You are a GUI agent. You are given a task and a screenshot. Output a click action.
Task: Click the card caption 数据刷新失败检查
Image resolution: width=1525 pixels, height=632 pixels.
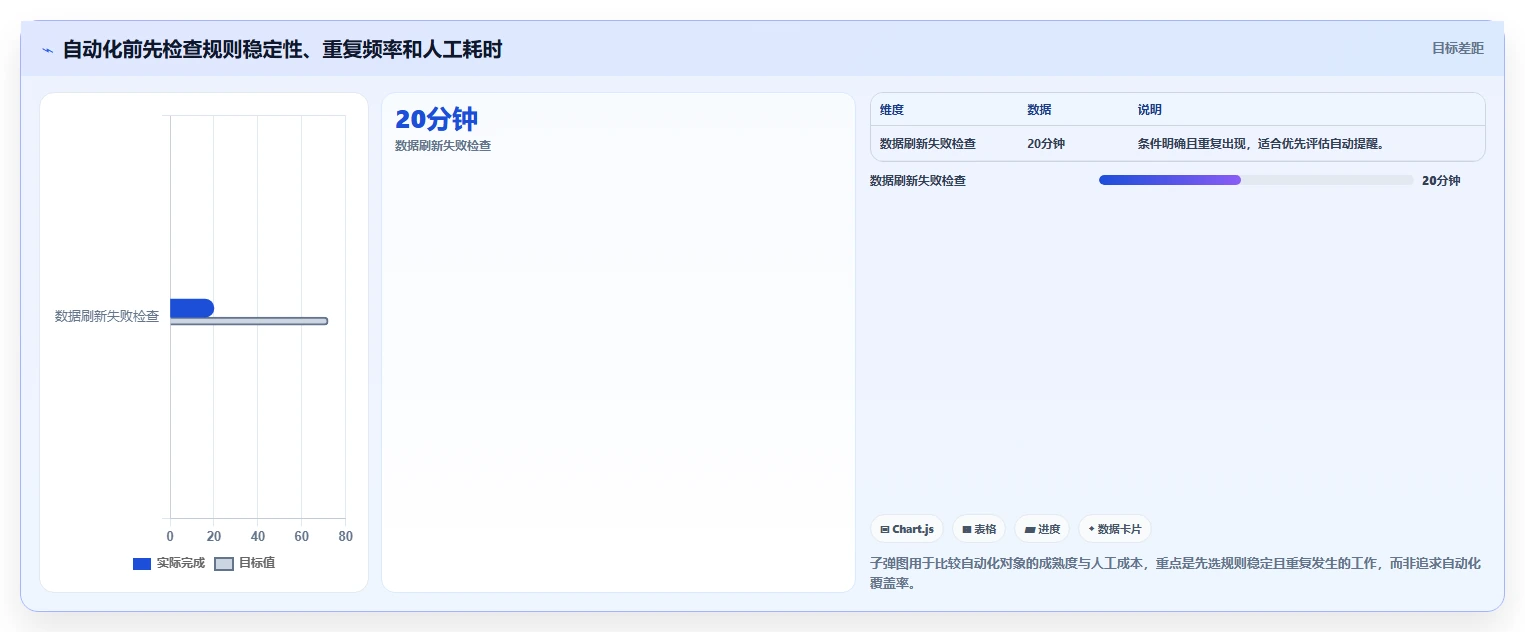443,146
